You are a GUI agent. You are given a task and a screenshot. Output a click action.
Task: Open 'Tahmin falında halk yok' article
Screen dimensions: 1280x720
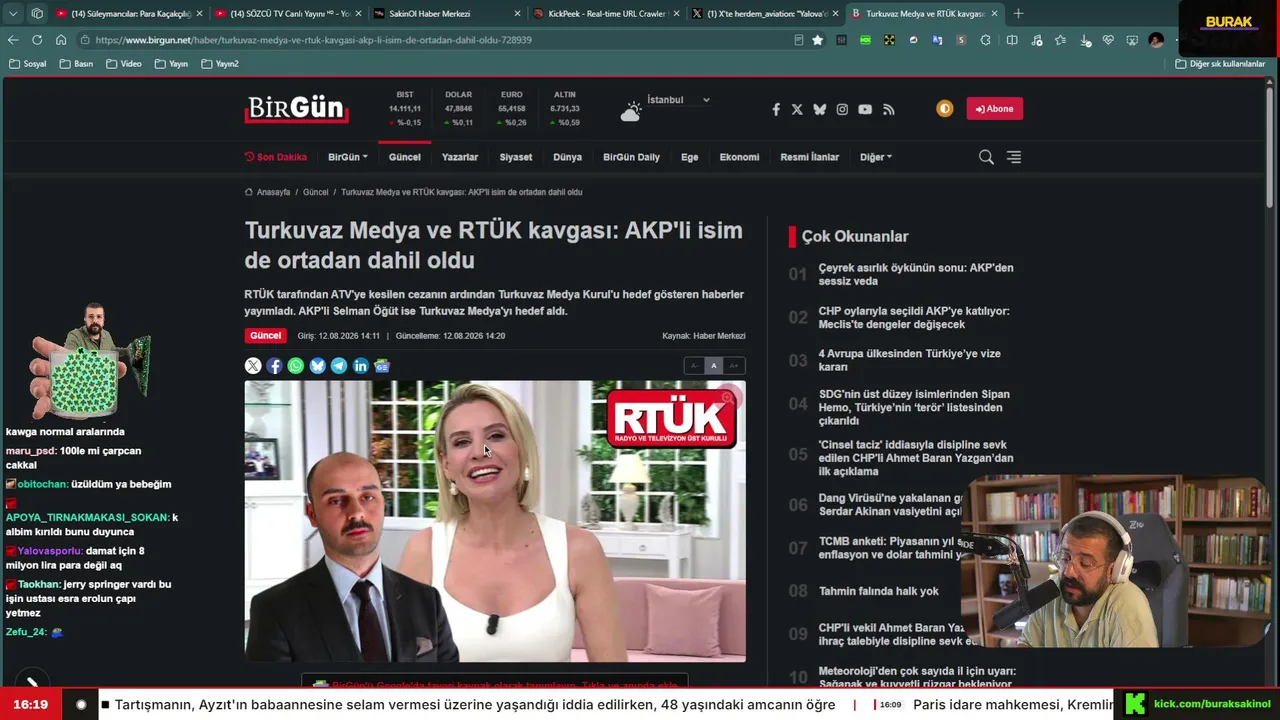(879, 591)
